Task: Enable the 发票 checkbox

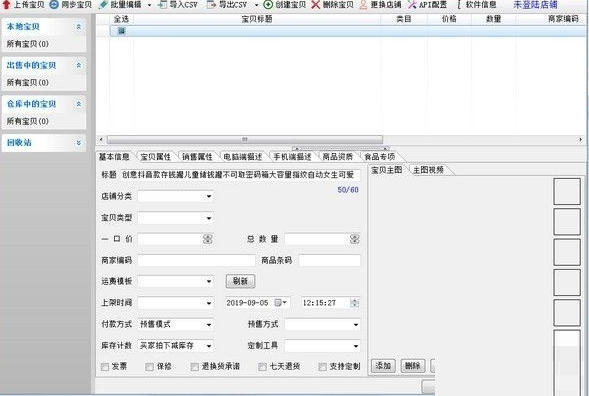Action: tap(105, 367)
